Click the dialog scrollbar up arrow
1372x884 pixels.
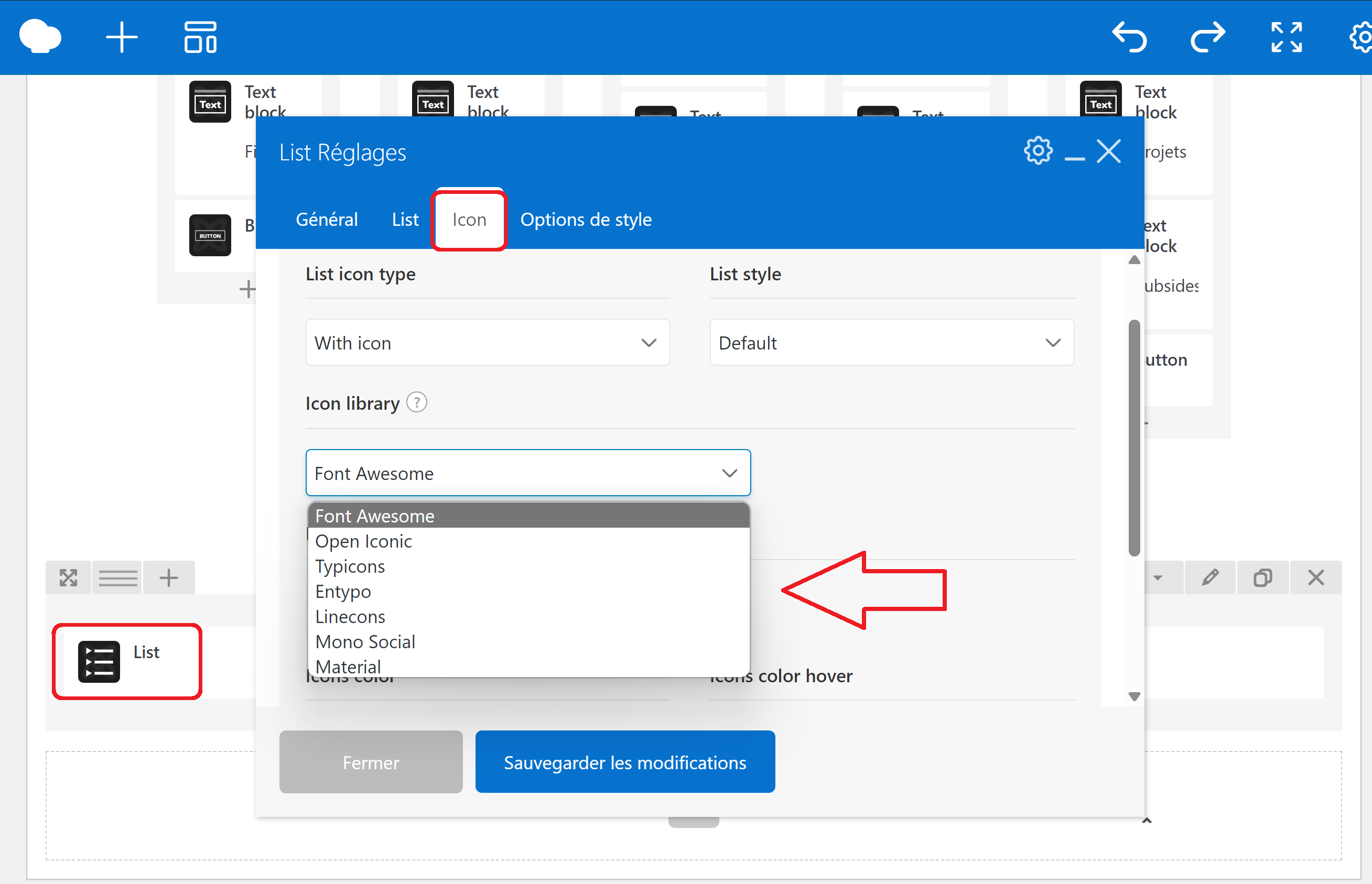pos(1133,260)
